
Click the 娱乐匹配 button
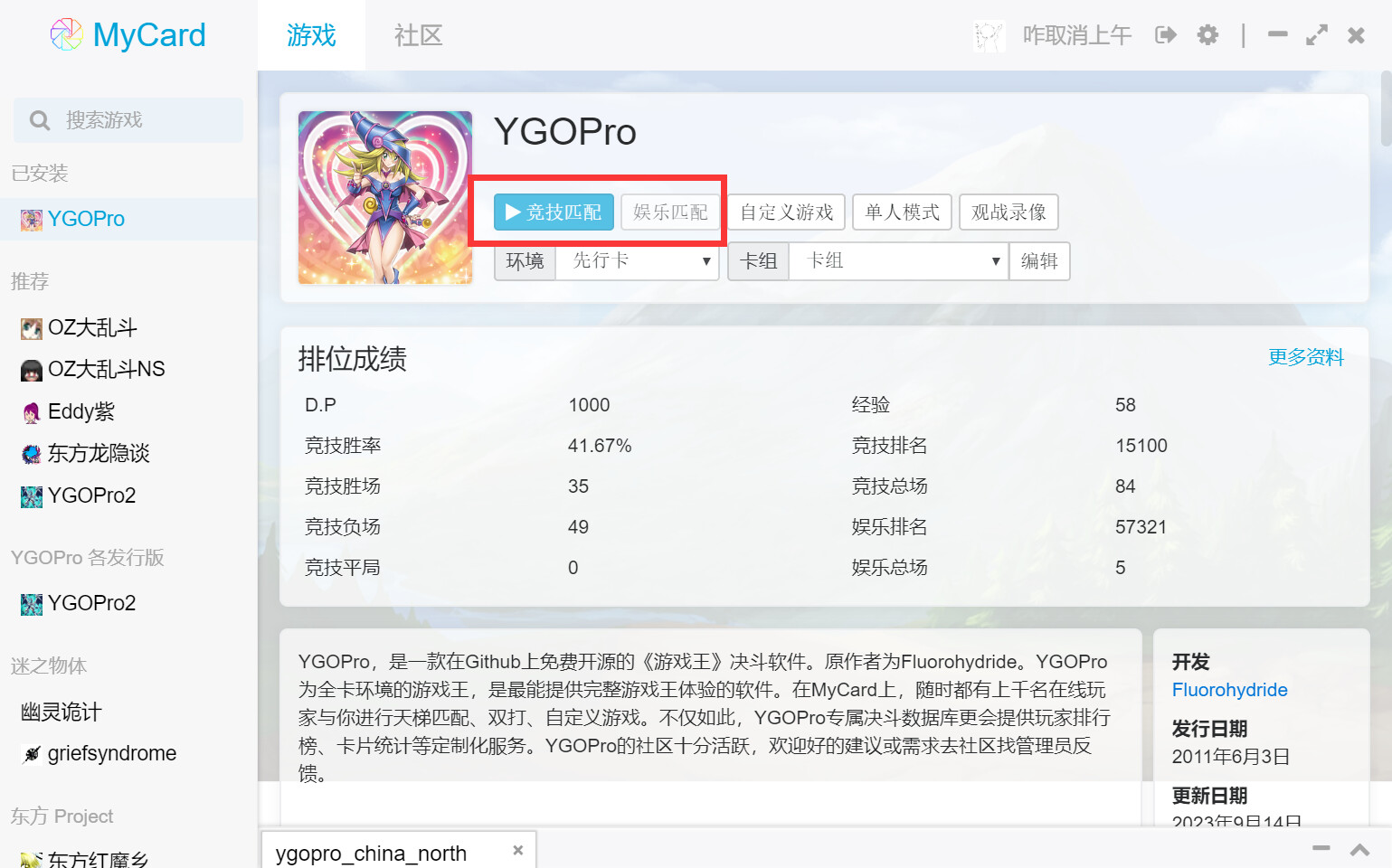click(670, 212)
